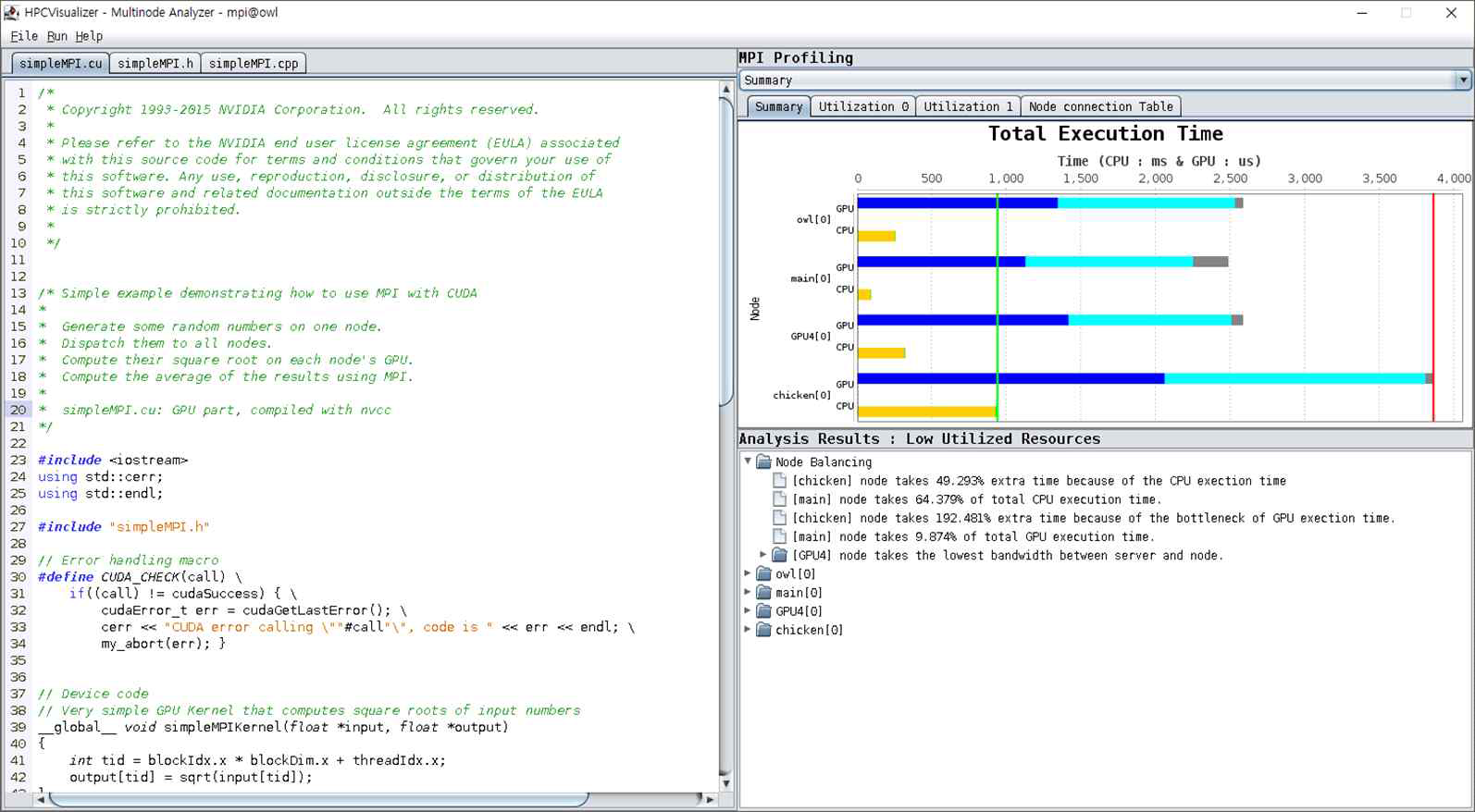Select chicken 192.481% GPU bottleneck result
Viewport: 1475px width, 812px height.
(1093, 518)
